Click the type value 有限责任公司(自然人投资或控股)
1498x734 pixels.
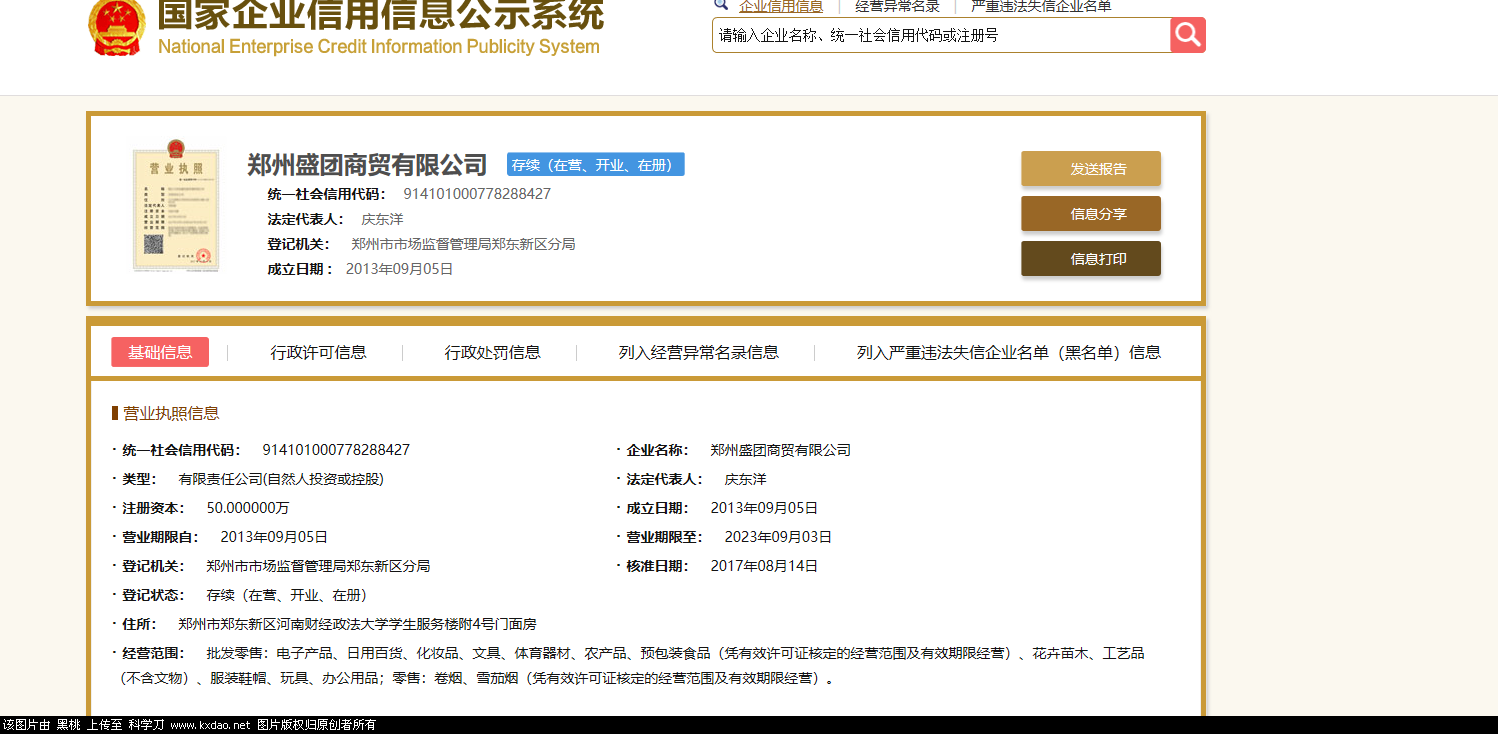pos(281,479)
